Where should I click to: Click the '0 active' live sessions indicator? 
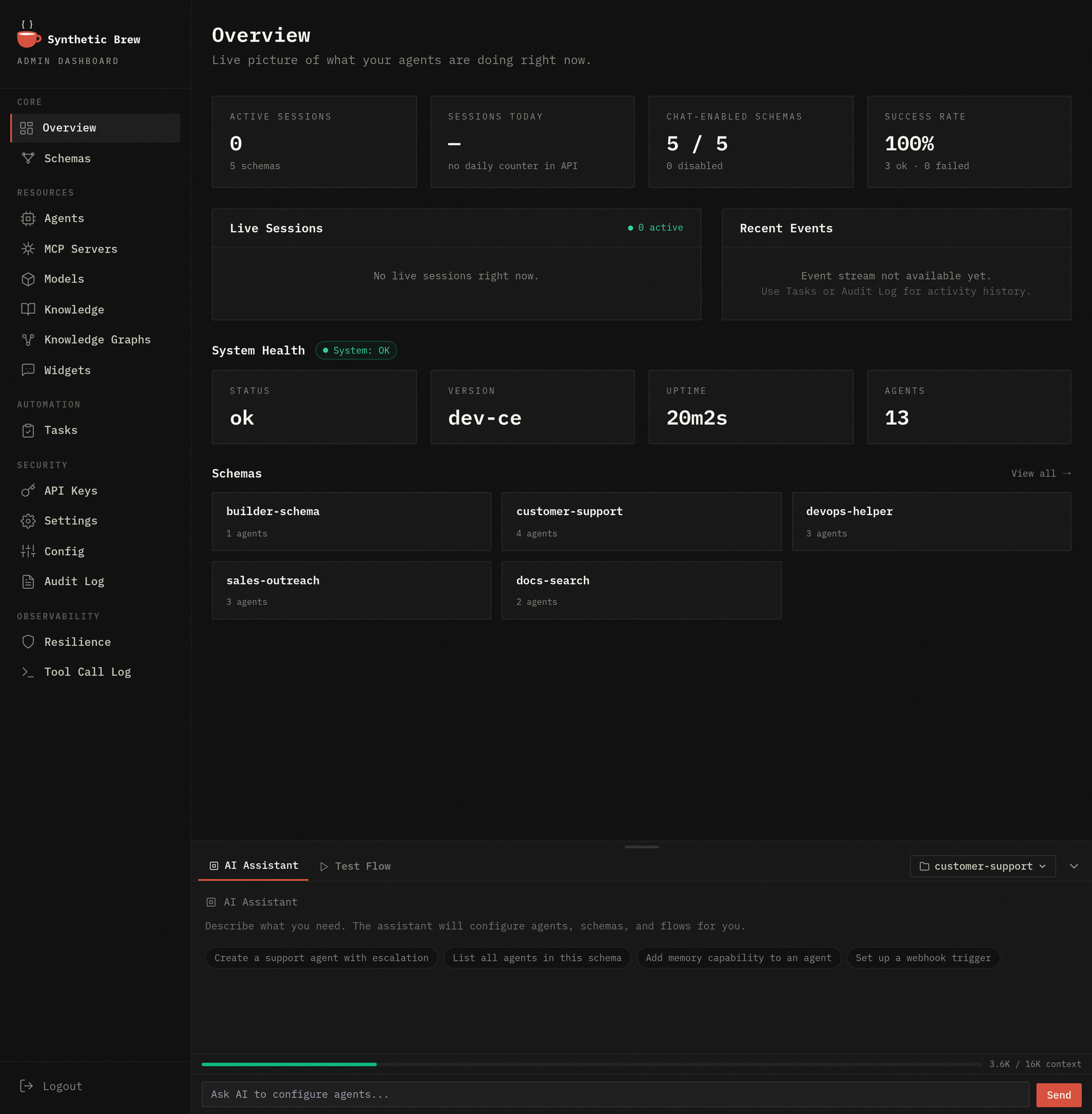pos(655,227)
